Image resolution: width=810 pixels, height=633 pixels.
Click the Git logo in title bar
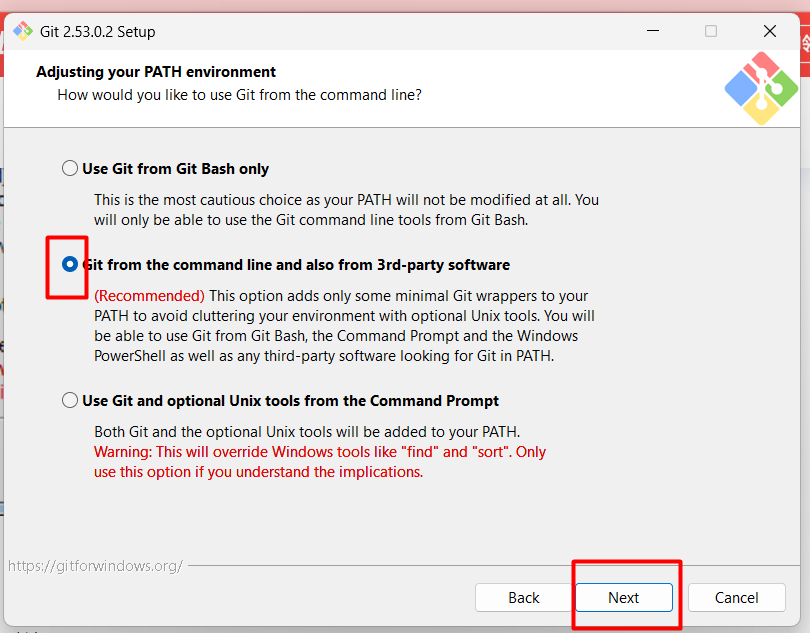click(x=23, y=32)
